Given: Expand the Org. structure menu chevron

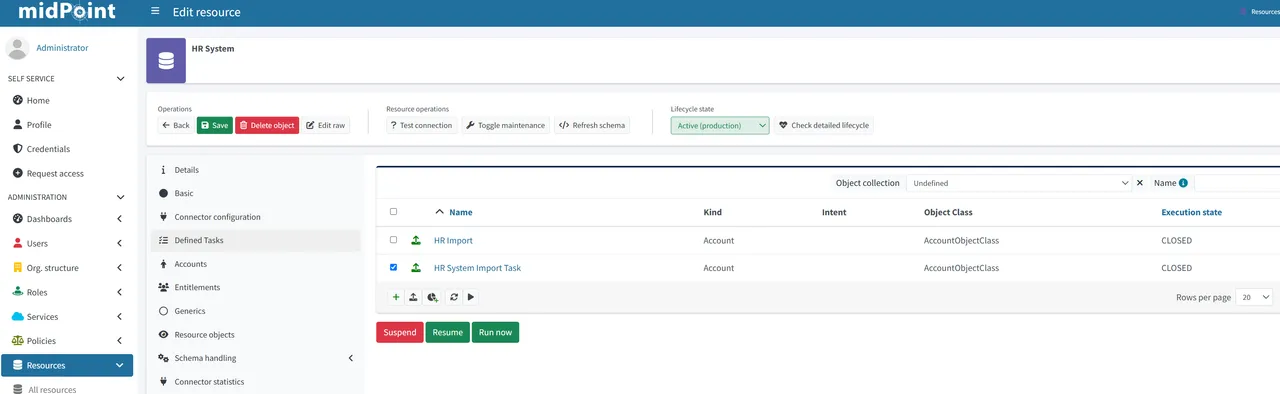Looking at the screenshot, I should [x=120, y=268].
